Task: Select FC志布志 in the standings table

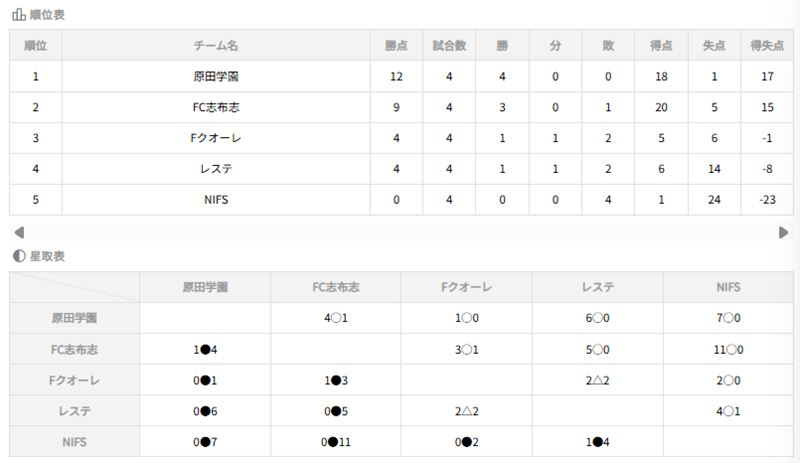Action: pyautogui.click(x=216, y=107)
